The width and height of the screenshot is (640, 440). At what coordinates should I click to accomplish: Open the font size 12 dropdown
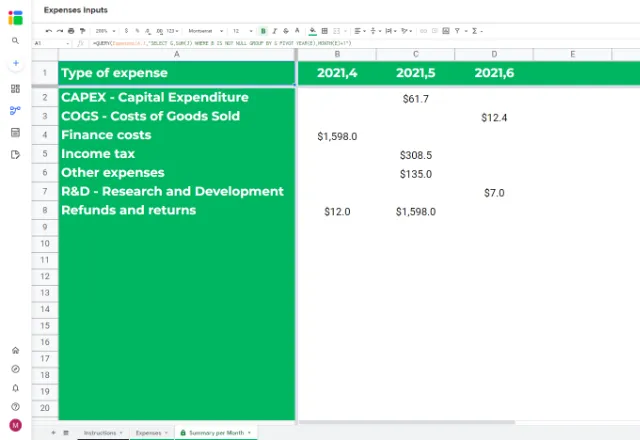242,31
